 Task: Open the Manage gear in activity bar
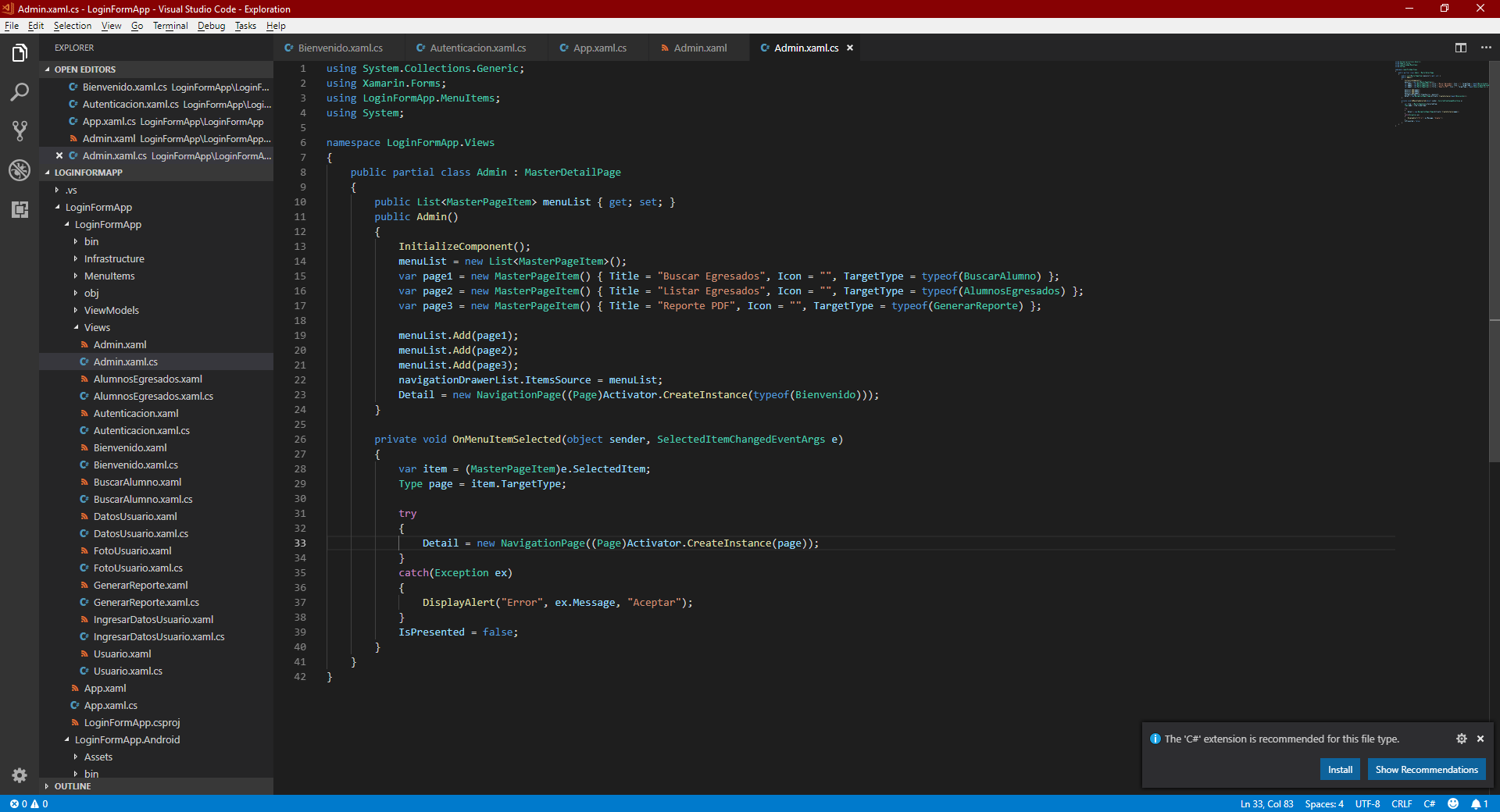point(20,775)
